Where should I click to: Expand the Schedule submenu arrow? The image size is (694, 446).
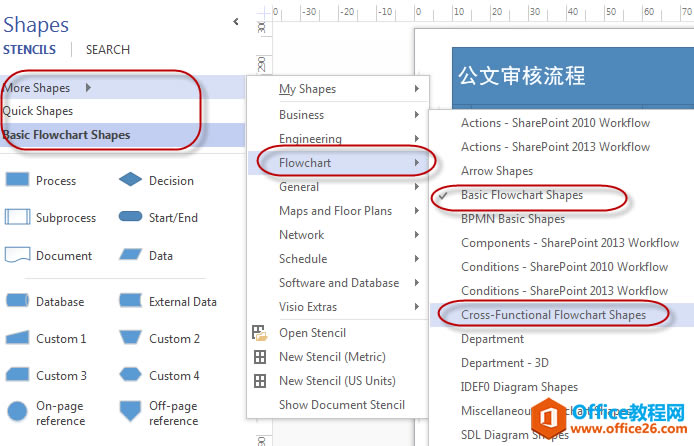[x=416, y=258]
